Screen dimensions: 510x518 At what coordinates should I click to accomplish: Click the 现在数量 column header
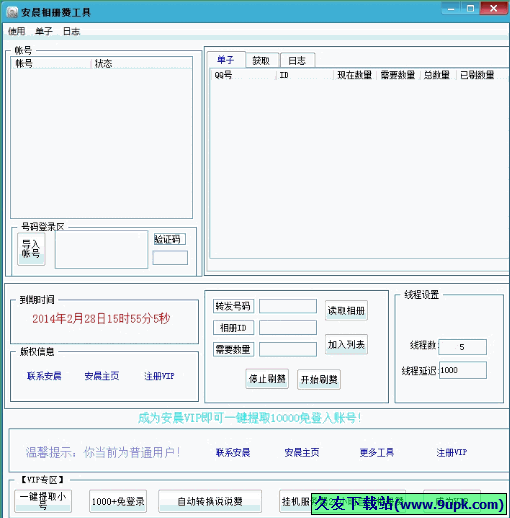tap(355, 75)
